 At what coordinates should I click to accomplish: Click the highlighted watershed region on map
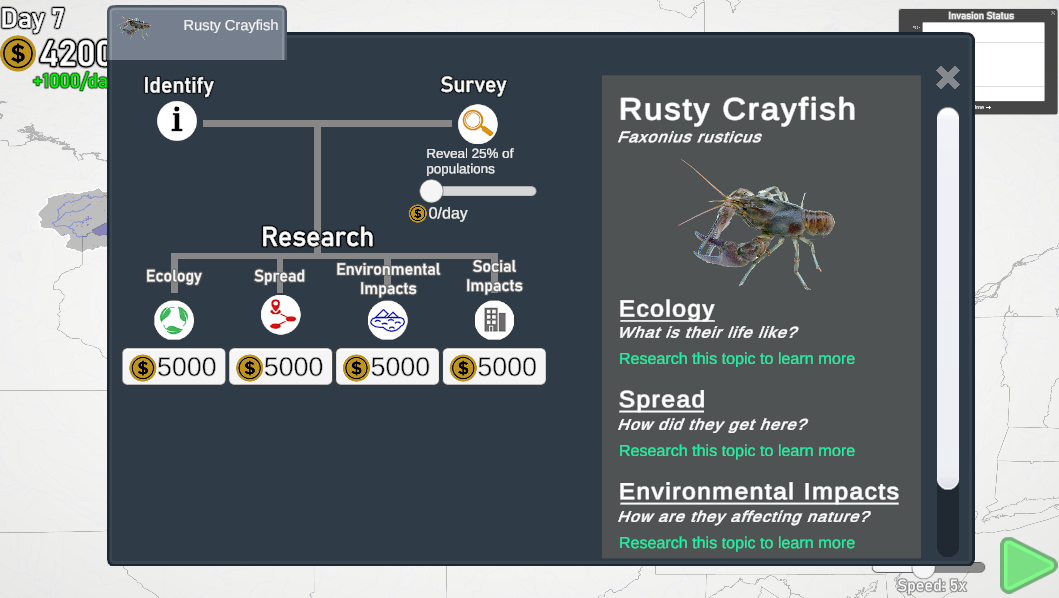[x=73, y=220]
